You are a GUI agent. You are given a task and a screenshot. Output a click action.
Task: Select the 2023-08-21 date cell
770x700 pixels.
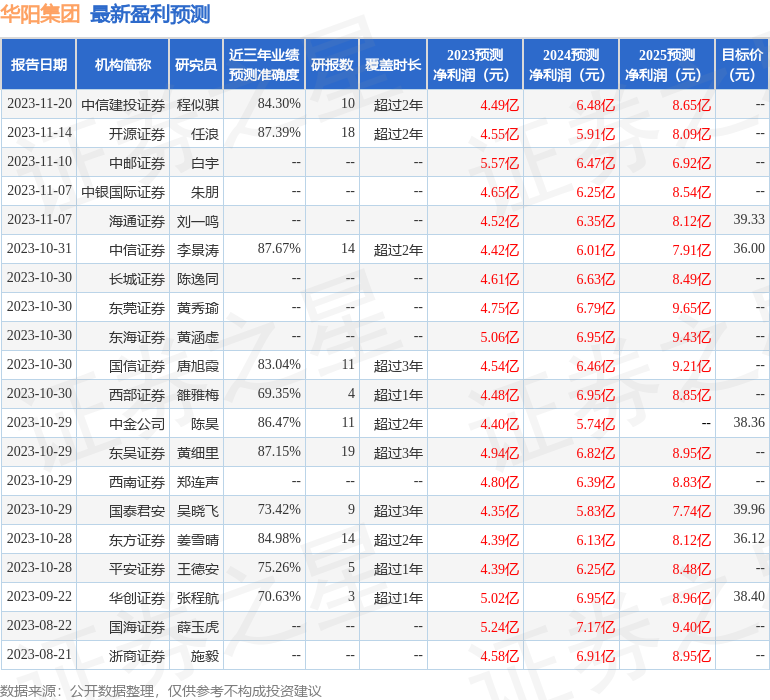click(x=39, y=654)
